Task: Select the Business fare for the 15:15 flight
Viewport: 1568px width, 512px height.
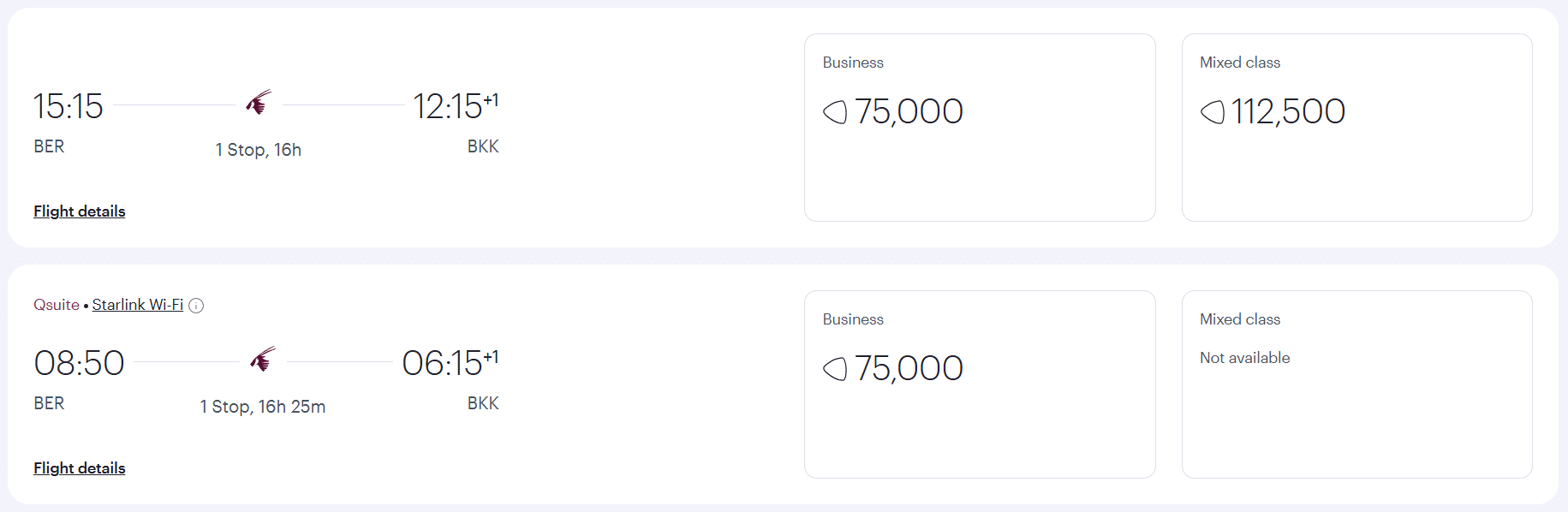Action: [x=980, y=128]
